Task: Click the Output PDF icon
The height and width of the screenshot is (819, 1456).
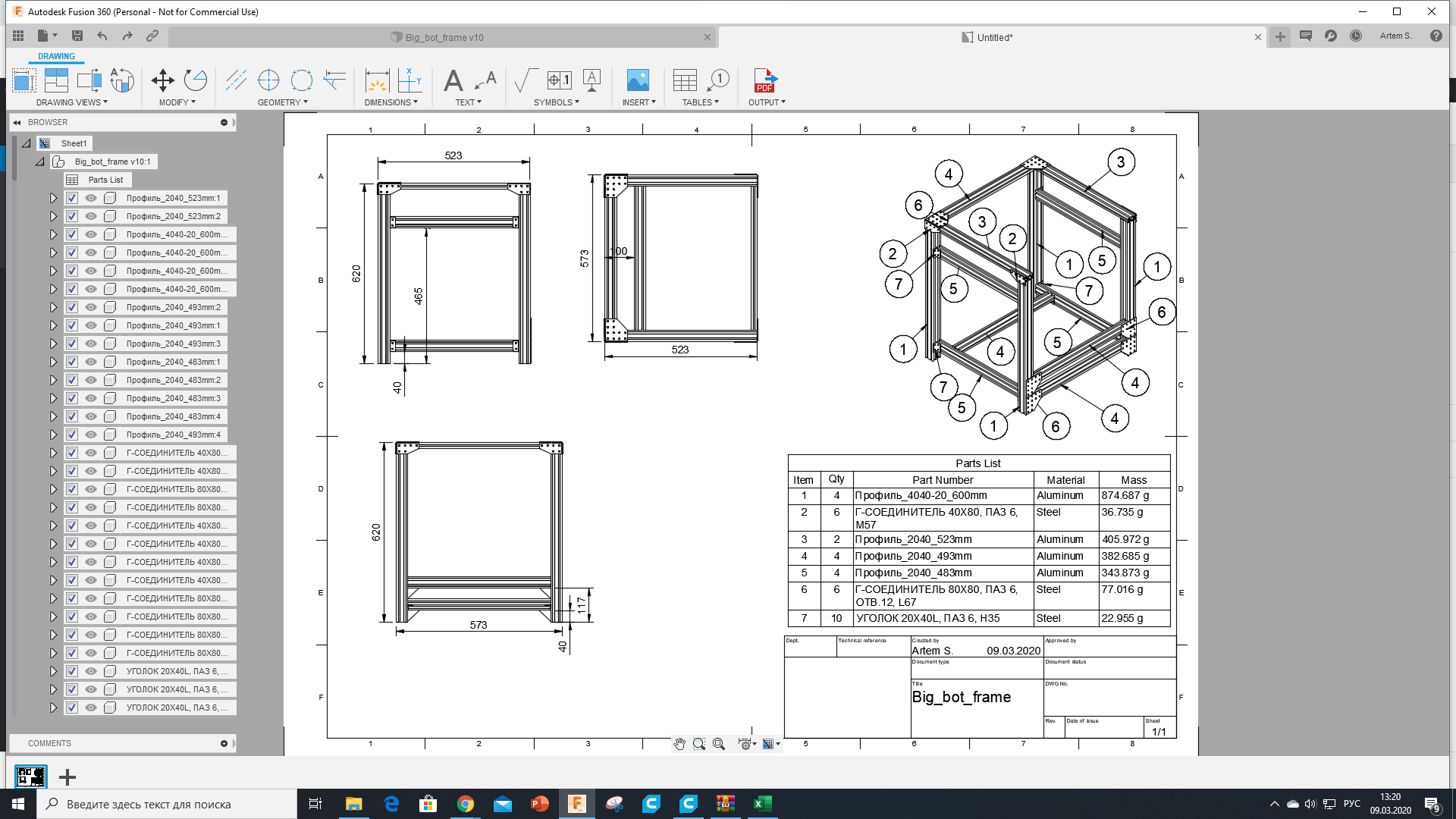Action: click(x=764, y=80)
